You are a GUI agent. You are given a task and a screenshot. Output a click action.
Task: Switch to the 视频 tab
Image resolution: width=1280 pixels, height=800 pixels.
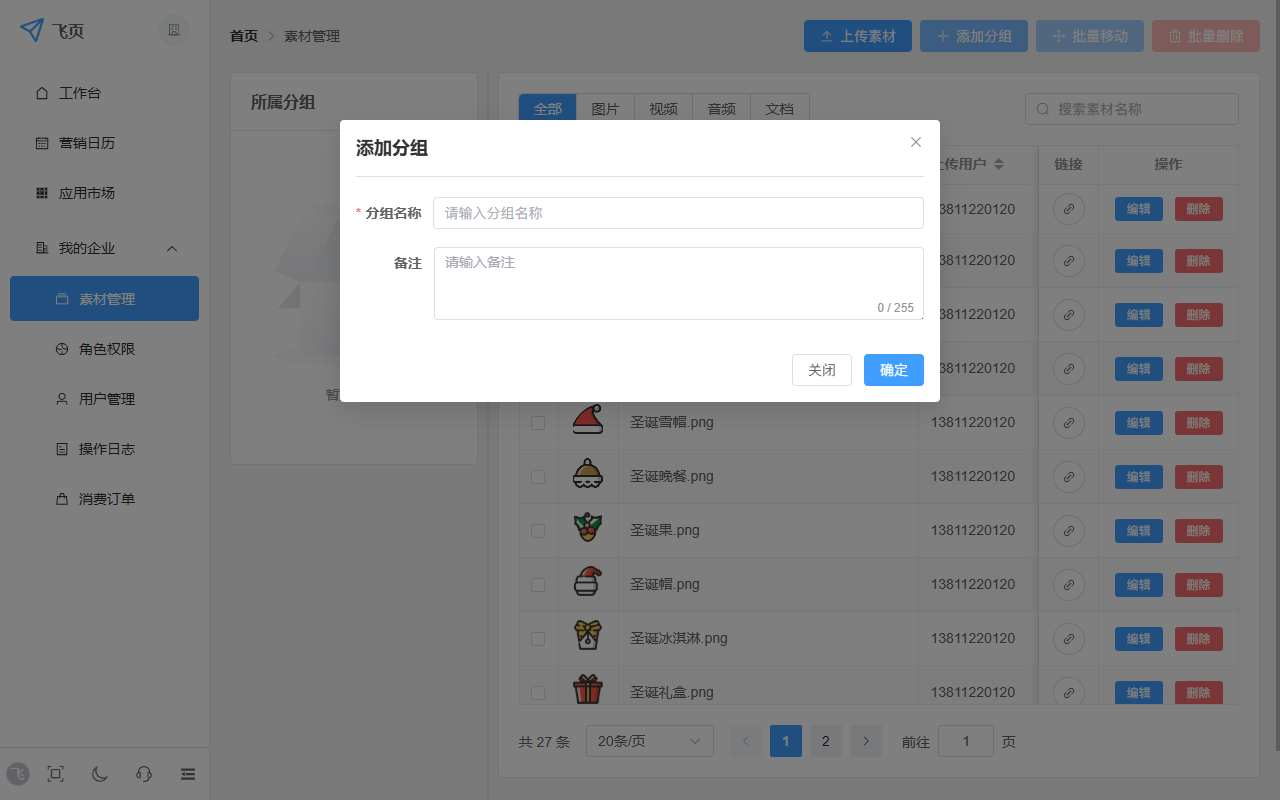(x=663, y=108)
